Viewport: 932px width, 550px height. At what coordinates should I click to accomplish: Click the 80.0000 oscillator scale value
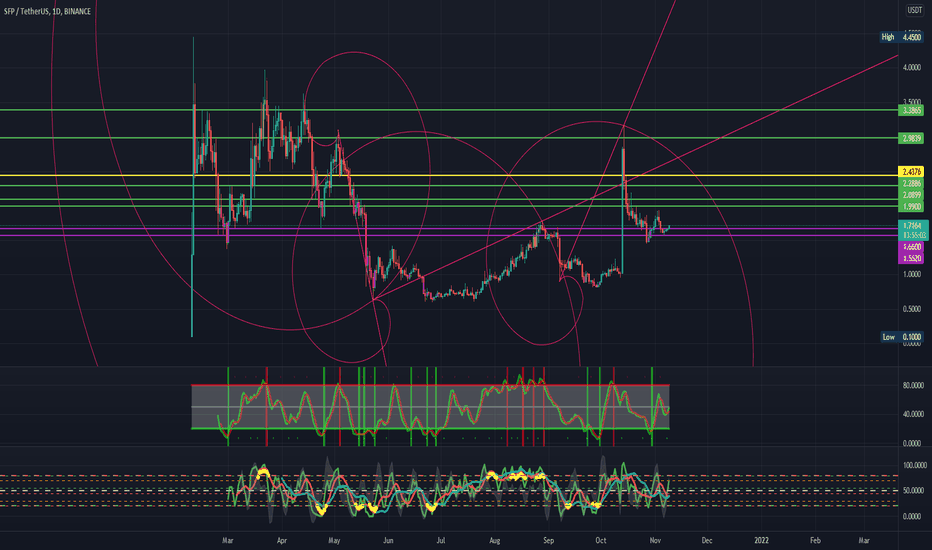point(912,386)
